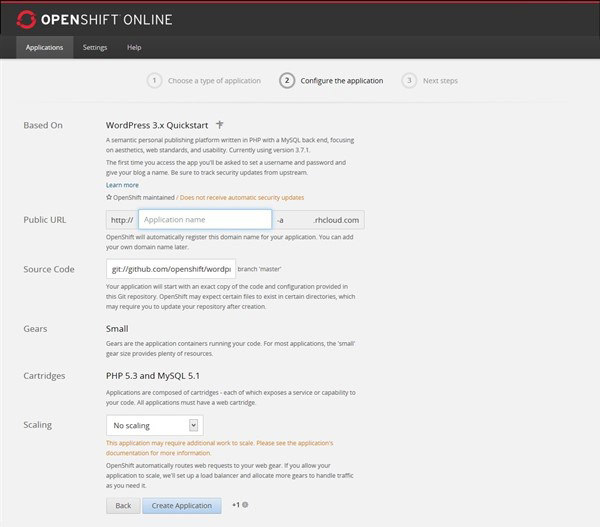Screen dimensions: 600x527
Task: Click the OpenShift Online logo
Action: (x=95, y=20)
